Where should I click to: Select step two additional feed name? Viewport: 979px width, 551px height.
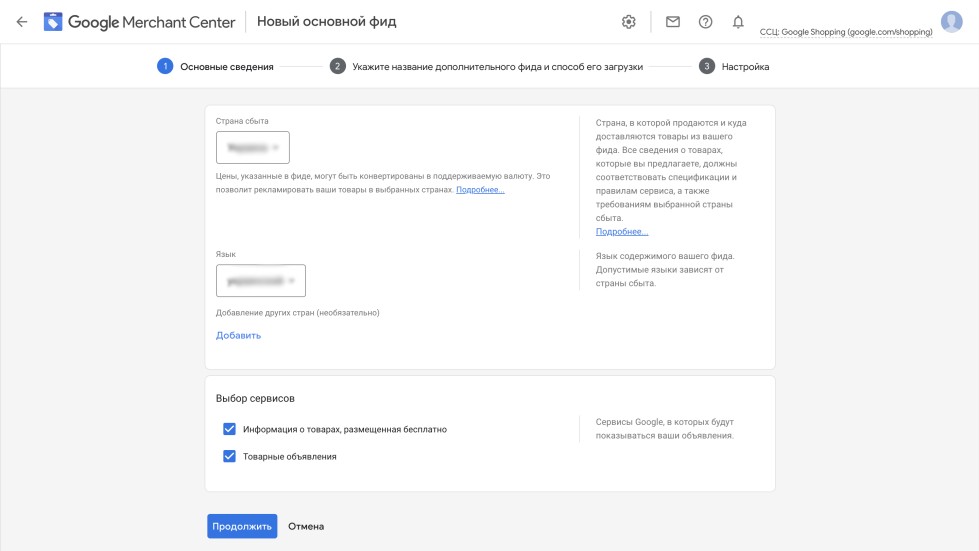[497, 67]
